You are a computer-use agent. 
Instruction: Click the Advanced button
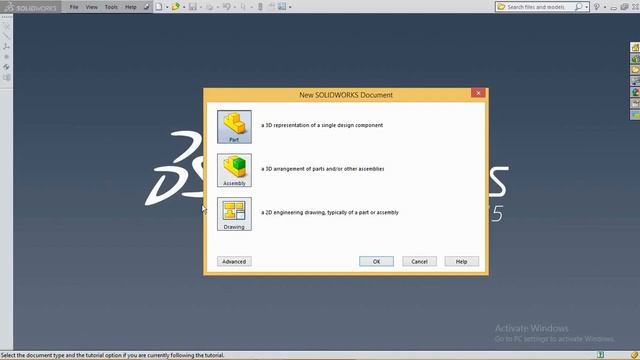click(234, 261)
